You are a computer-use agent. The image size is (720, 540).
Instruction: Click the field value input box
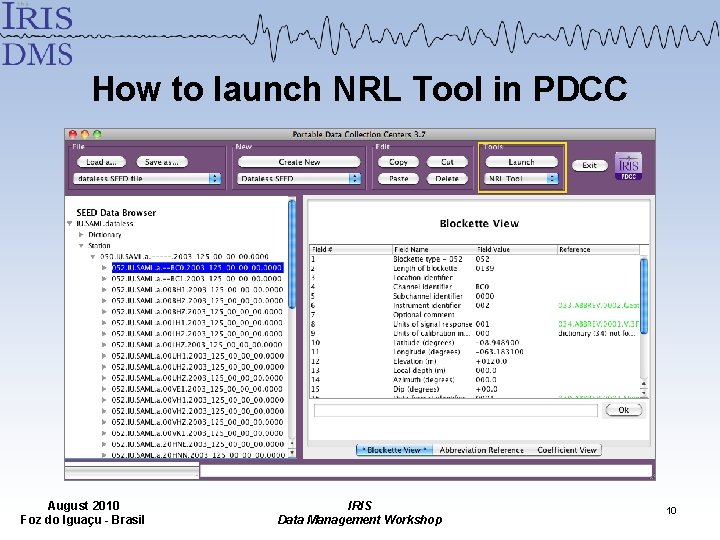(x=456, y=410)
